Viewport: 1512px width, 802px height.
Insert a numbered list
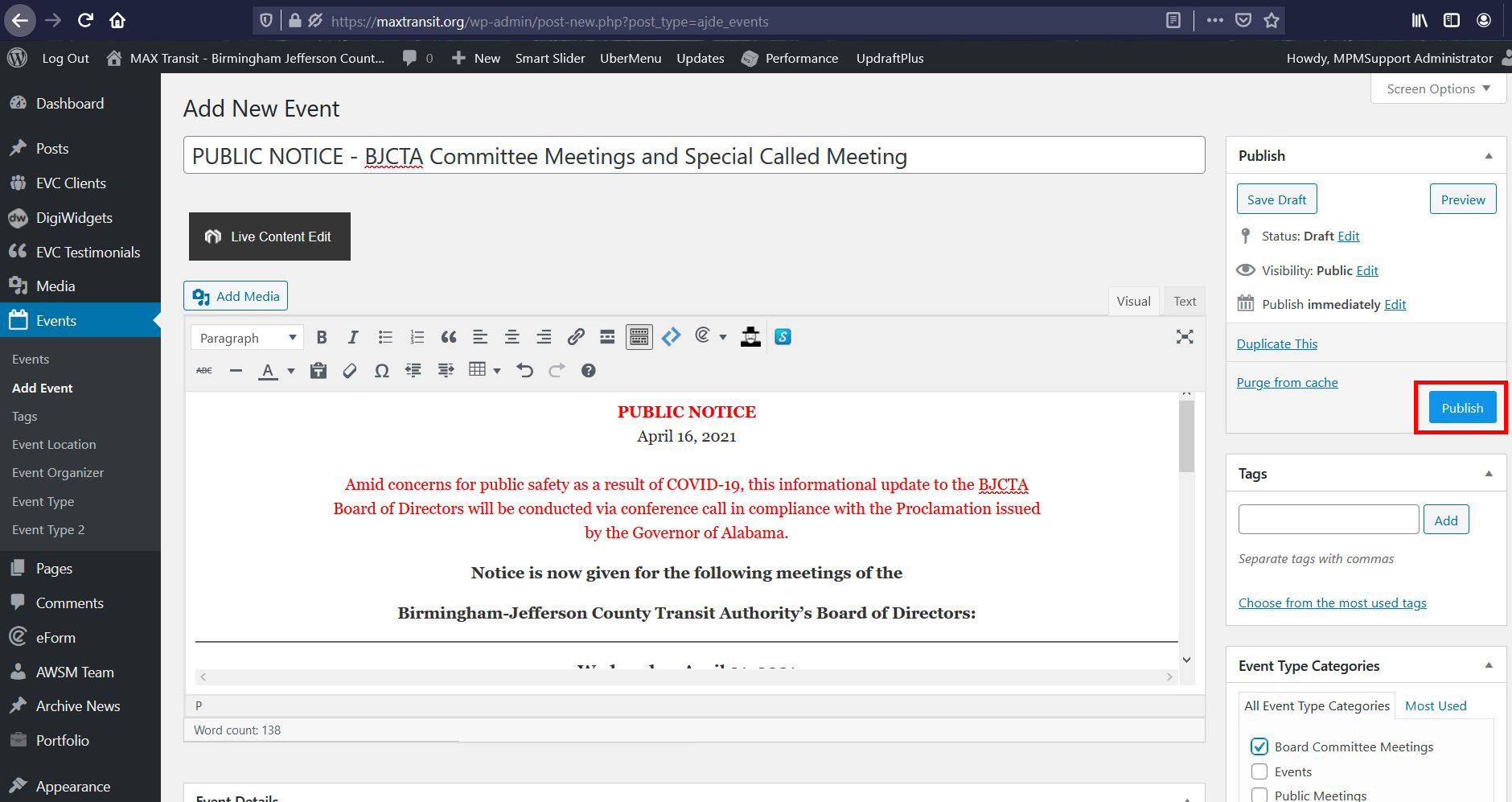[x=417, y=337]
